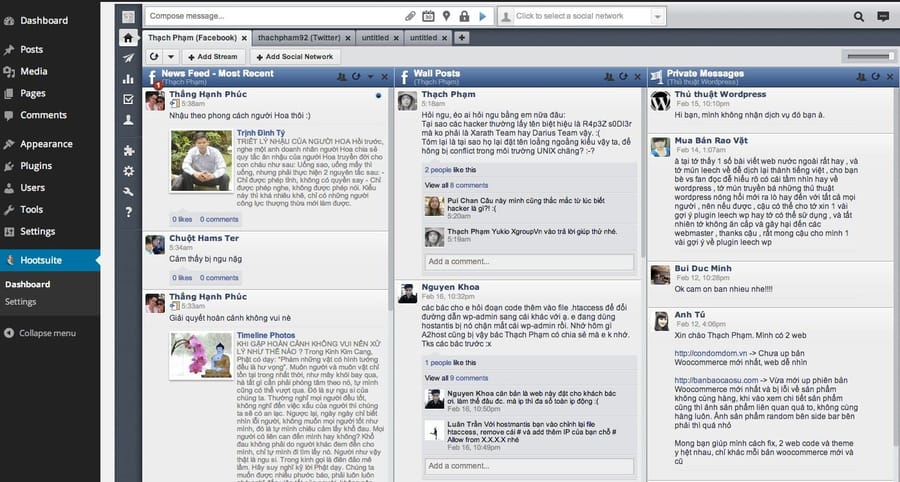Screen dimensions: 900x482
Task: Click the Compose message input field
Action: click(274, 16)
